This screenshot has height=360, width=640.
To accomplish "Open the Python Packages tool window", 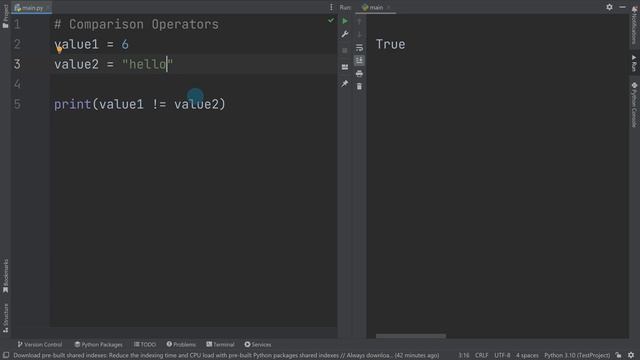I will click(98, 344).
